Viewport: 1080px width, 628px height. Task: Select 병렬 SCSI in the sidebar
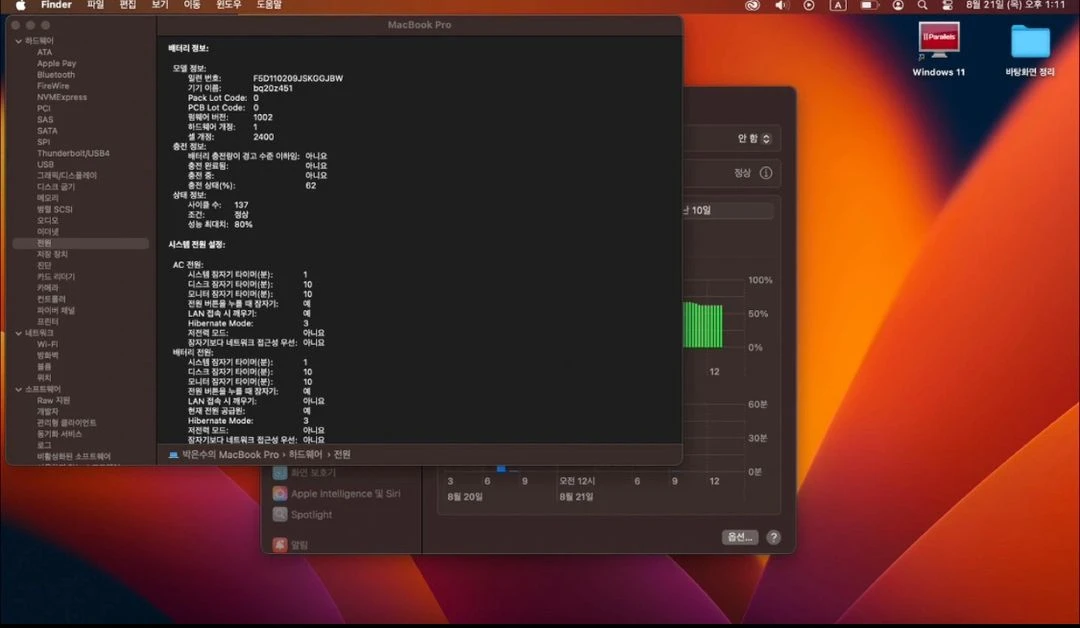(54, 209)
